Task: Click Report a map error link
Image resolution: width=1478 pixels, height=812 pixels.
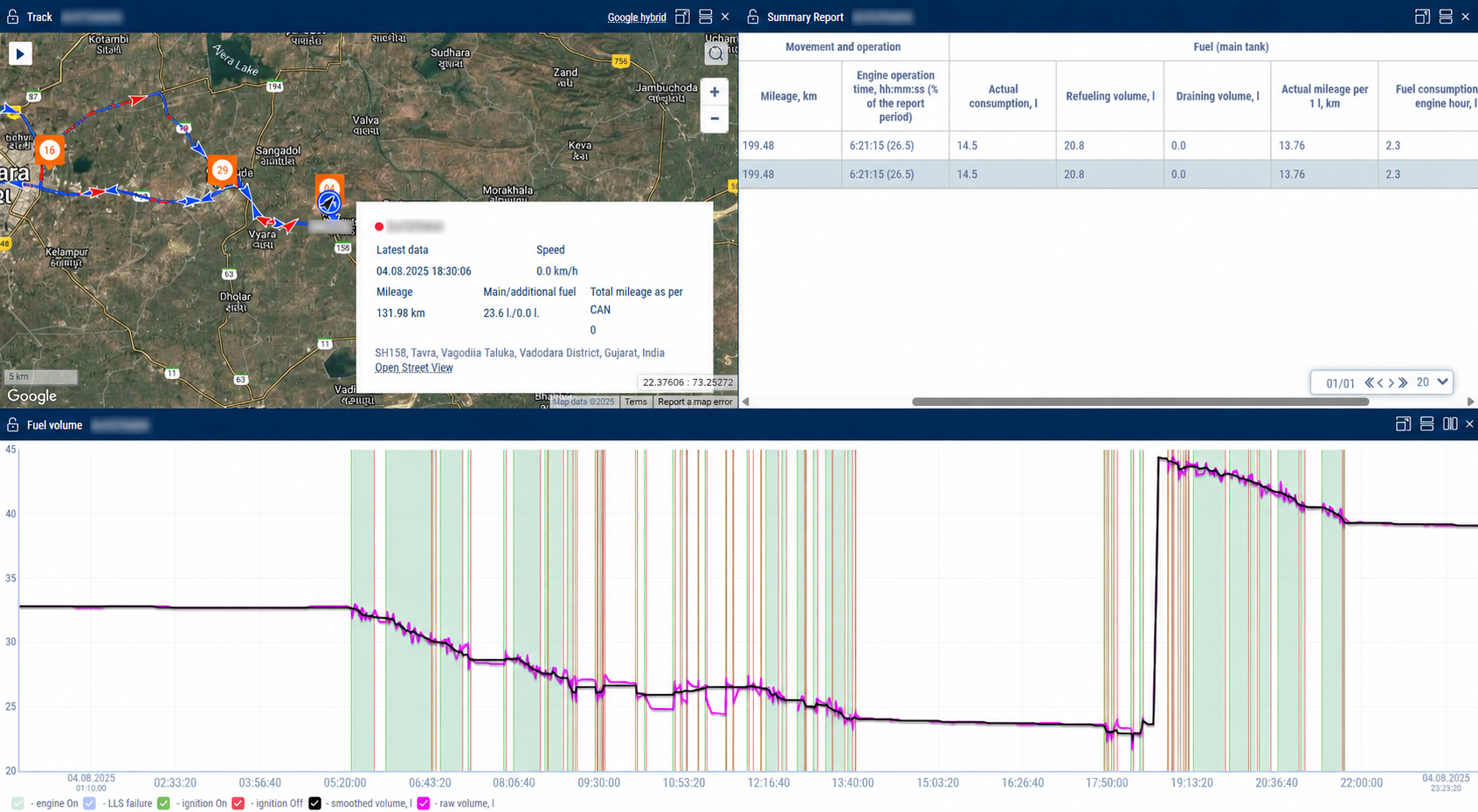Action: click(x=695, y=402)
